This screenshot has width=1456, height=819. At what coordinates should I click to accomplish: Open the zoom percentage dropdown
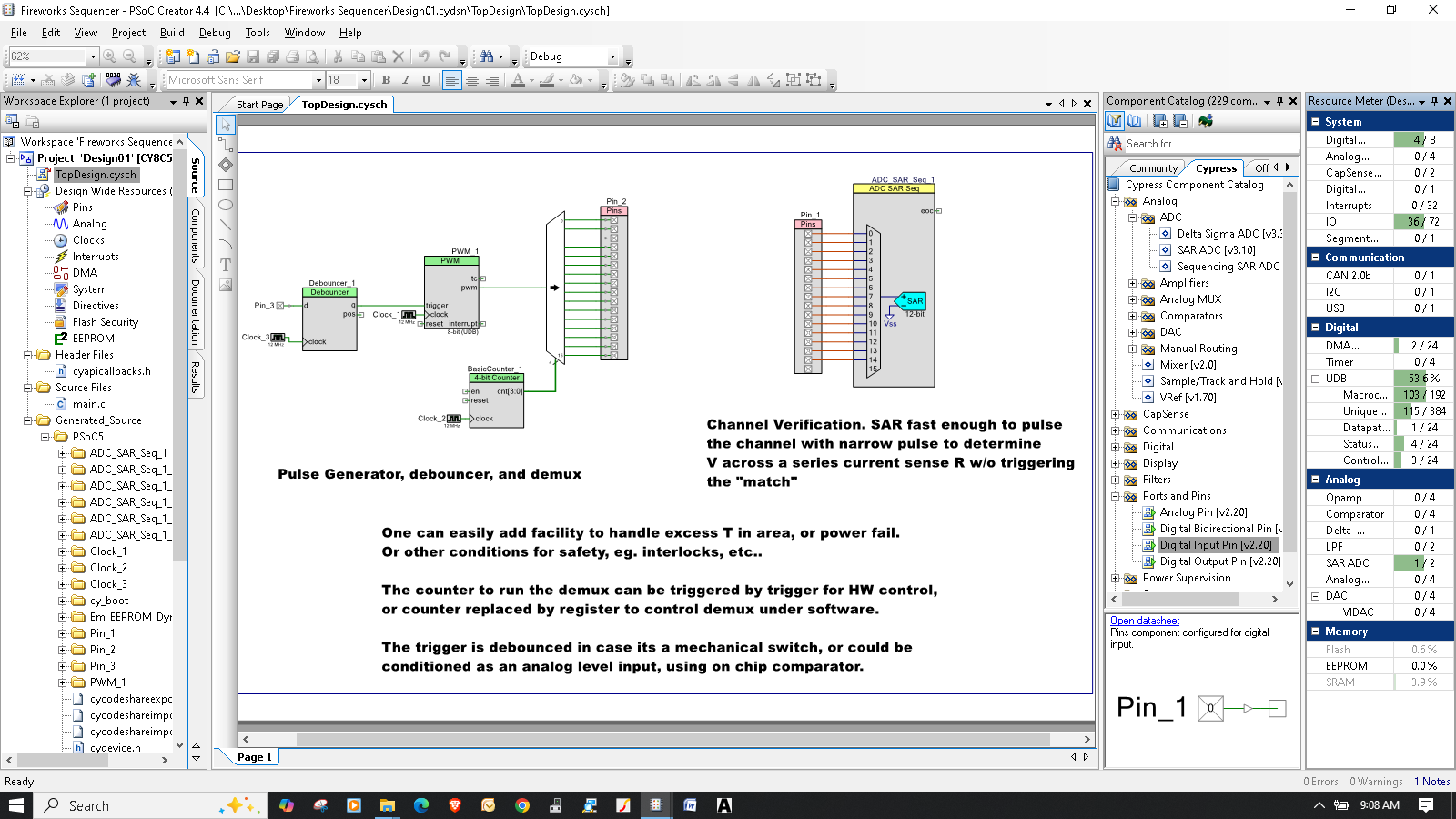[92, 56]
